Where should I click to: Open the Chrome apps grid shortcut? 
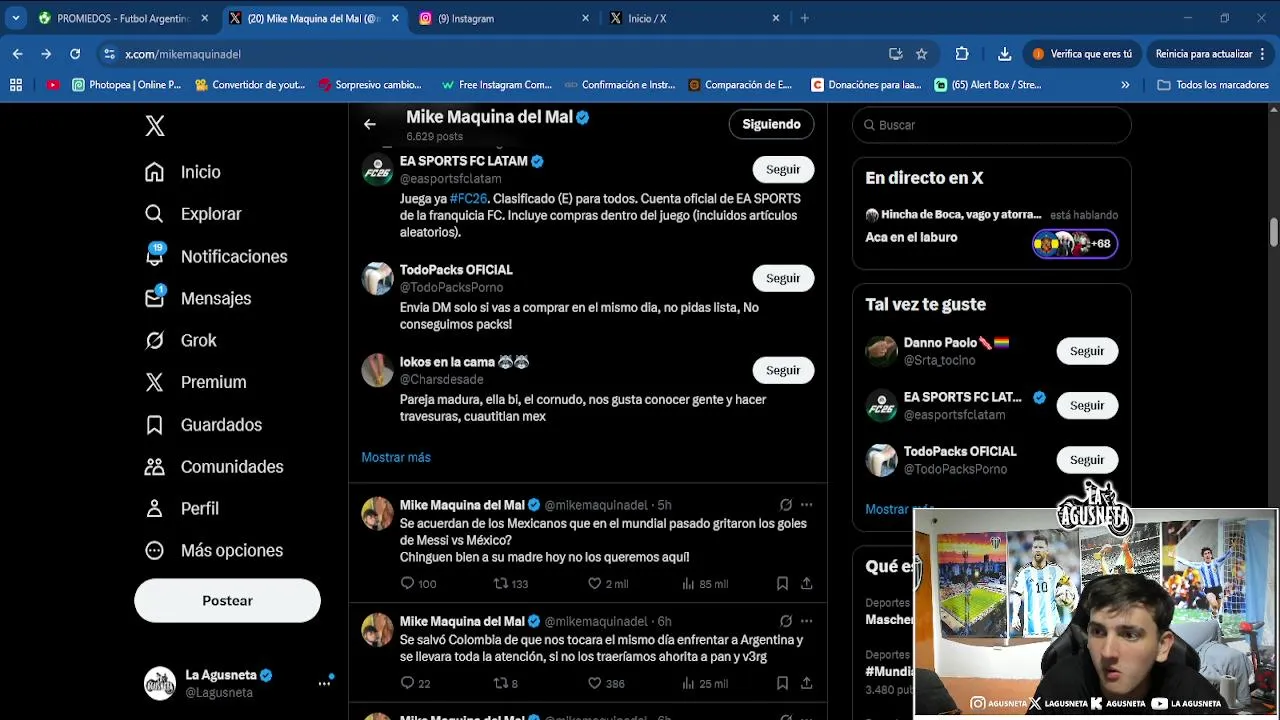pos(16,85)
